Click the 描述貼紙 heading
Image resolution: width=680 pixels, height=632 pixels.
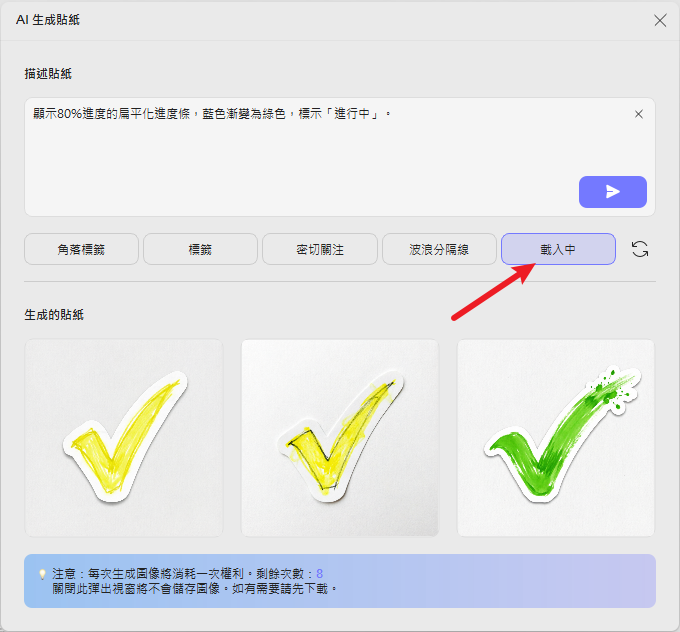tap(48, 74)
